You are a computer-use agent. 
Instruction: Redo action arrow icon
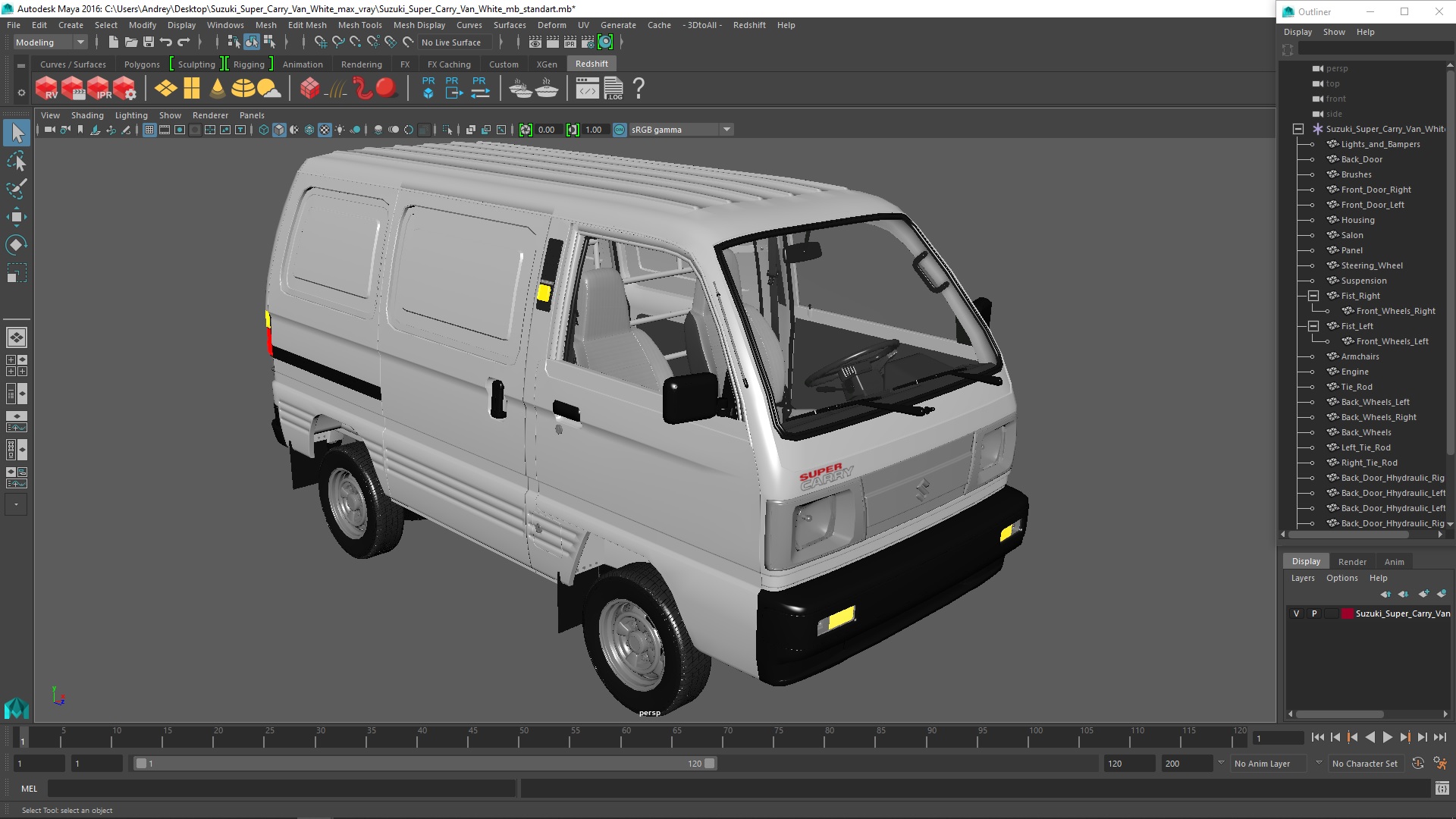click(x=184, y=42)
